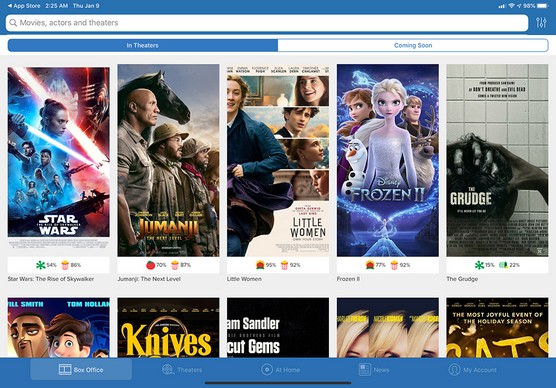
Task: Switch to the Coming Soon tab
Action: coord(413,45)
